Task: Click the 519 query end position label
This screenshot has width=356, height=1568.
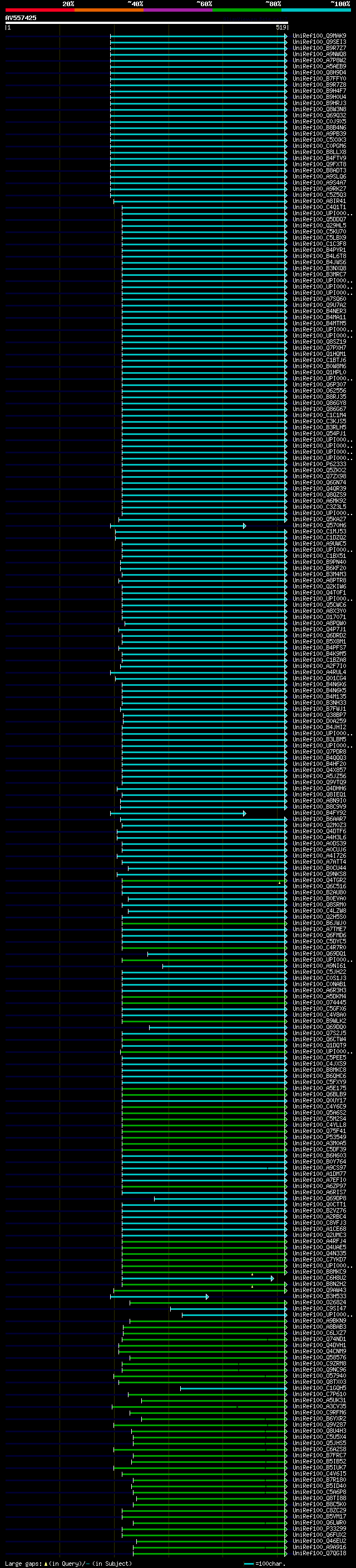Action: coord(280,27)
